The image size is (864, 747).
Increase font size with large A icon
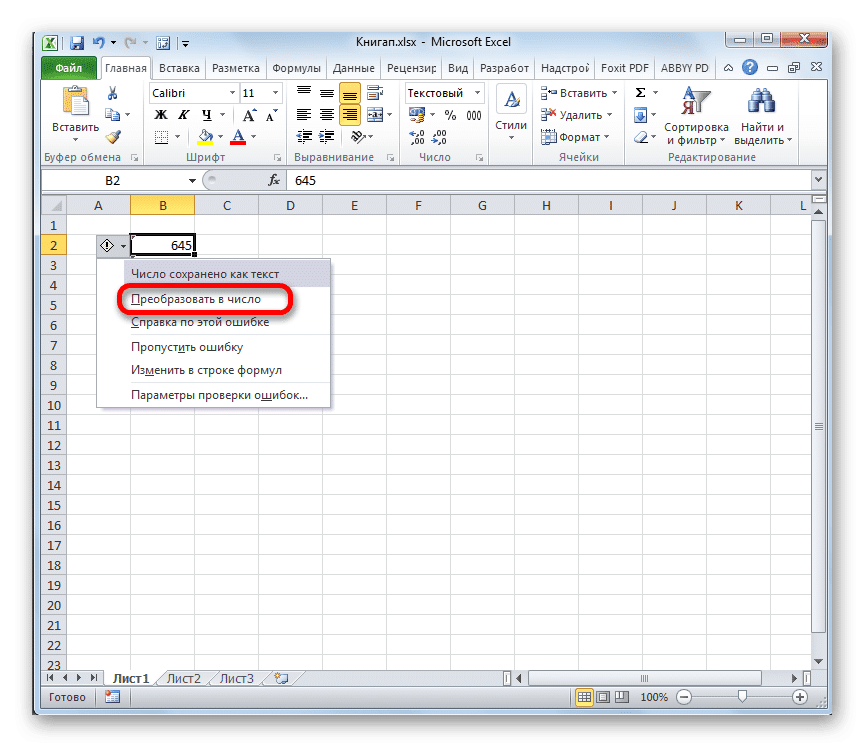(249, 115)
